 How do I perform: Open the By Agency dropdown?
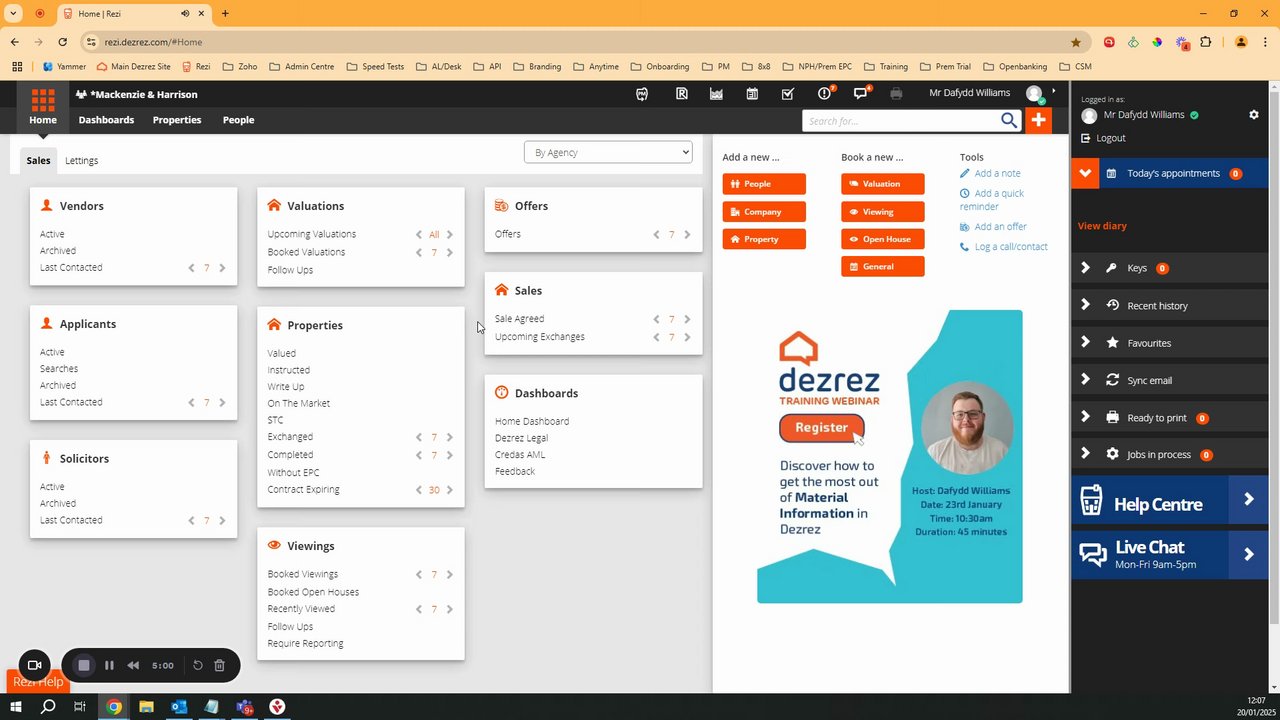tap(608, 152)
